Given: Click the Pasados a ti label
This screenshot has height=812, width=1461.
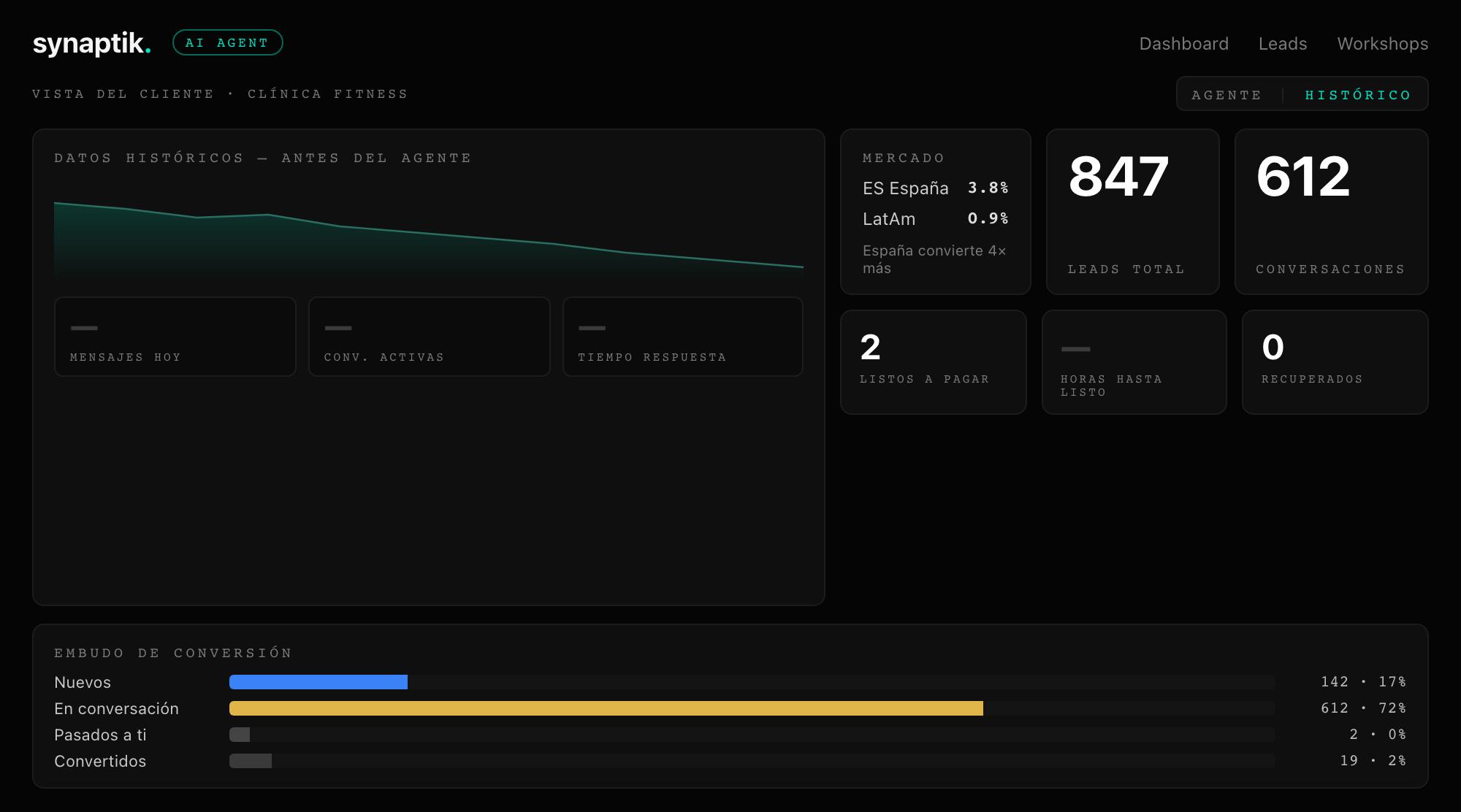Looking at the screenshot, I should coord(100,735).
